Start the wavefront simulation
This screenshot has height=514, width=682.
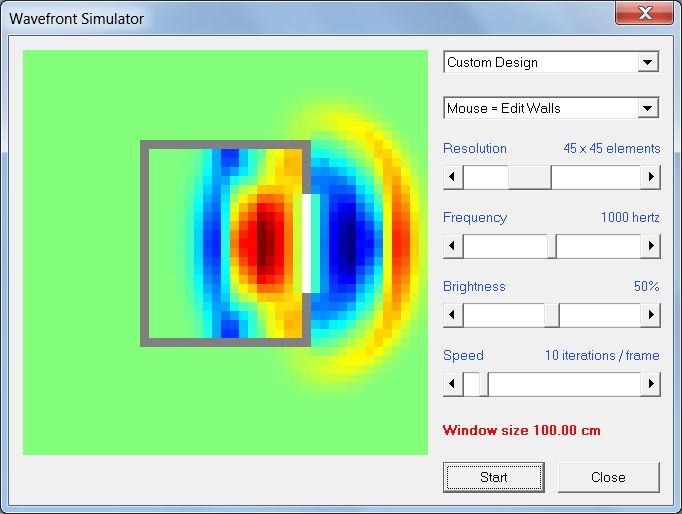494,477
